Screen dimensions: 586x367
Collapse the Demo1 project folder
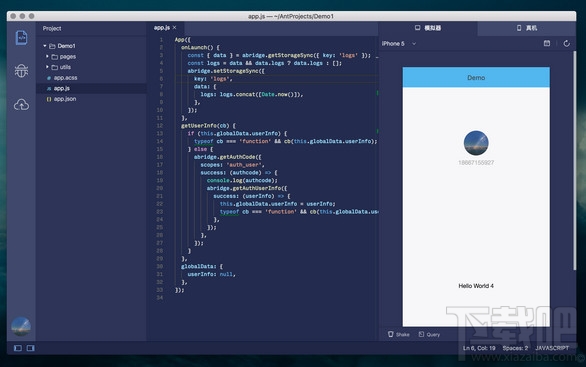point(45,46)
